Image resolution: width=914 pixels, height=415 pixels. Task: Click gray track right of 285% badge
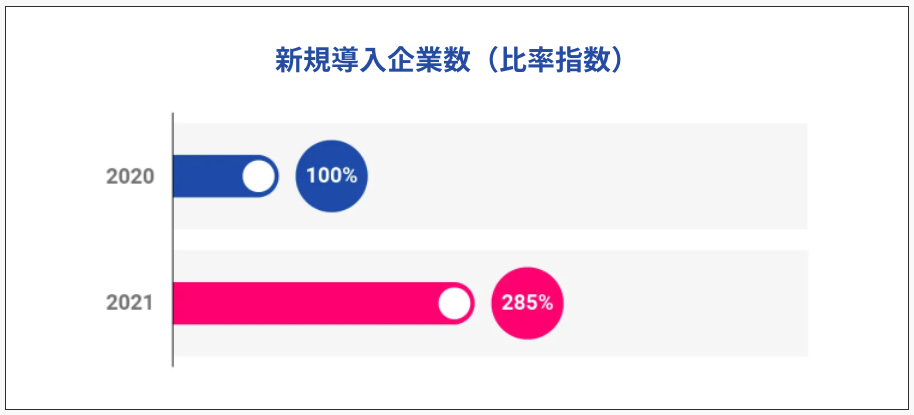[690, 303]
